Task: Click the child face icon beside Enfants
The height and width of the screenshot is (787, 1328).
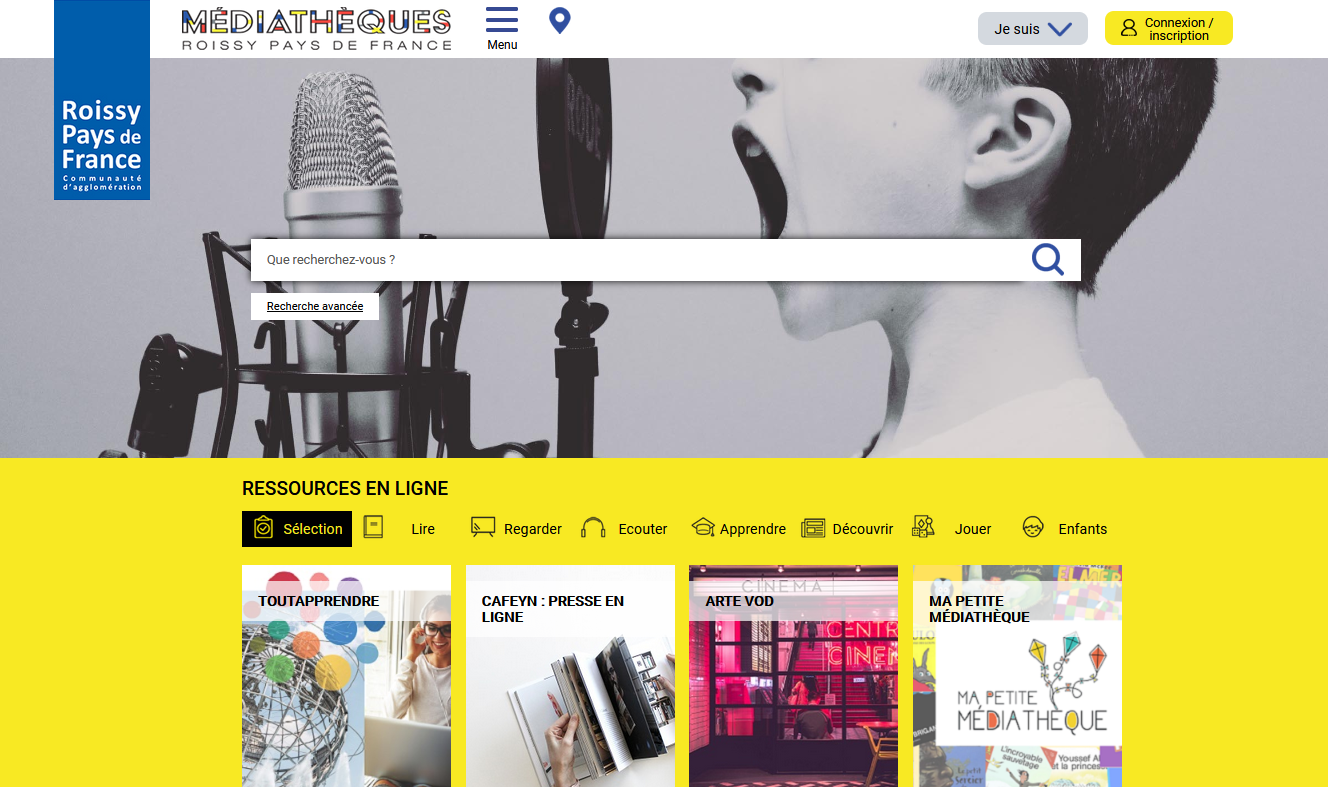Action: (x=1033, y=528)
